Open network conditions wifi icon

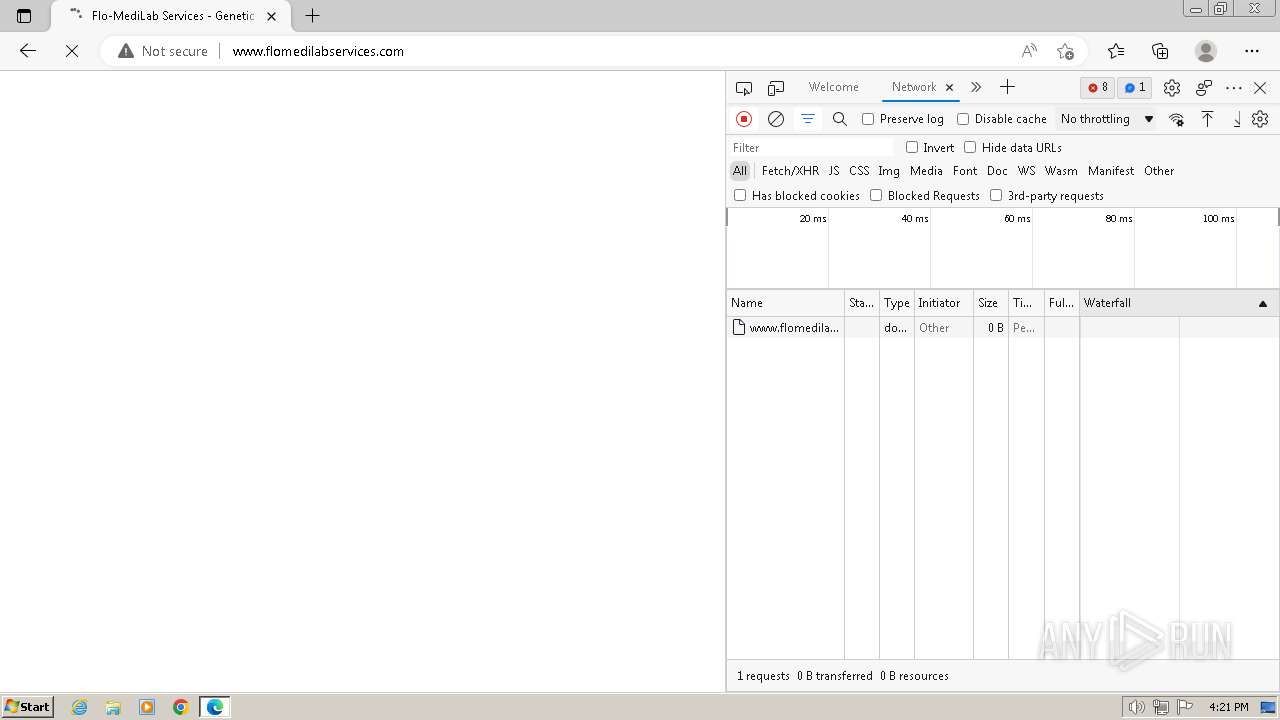[1176, 119]
